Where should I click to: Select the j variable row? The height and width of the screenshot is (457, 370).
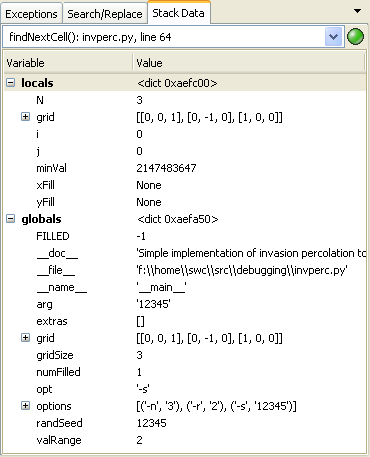(x=185, y=151)
